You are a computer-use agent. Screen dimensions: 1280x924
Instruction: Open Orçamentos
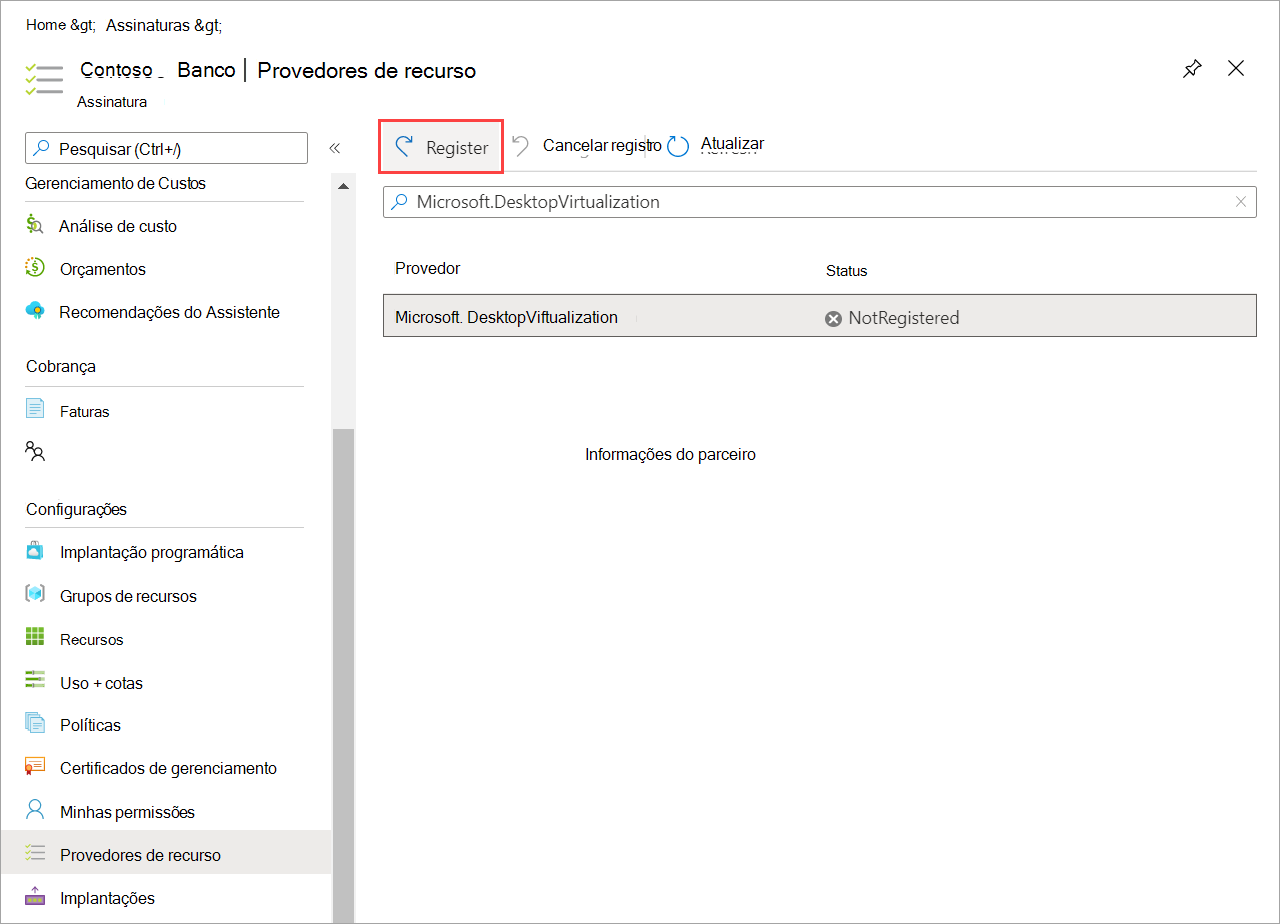[x=102, y=269]
